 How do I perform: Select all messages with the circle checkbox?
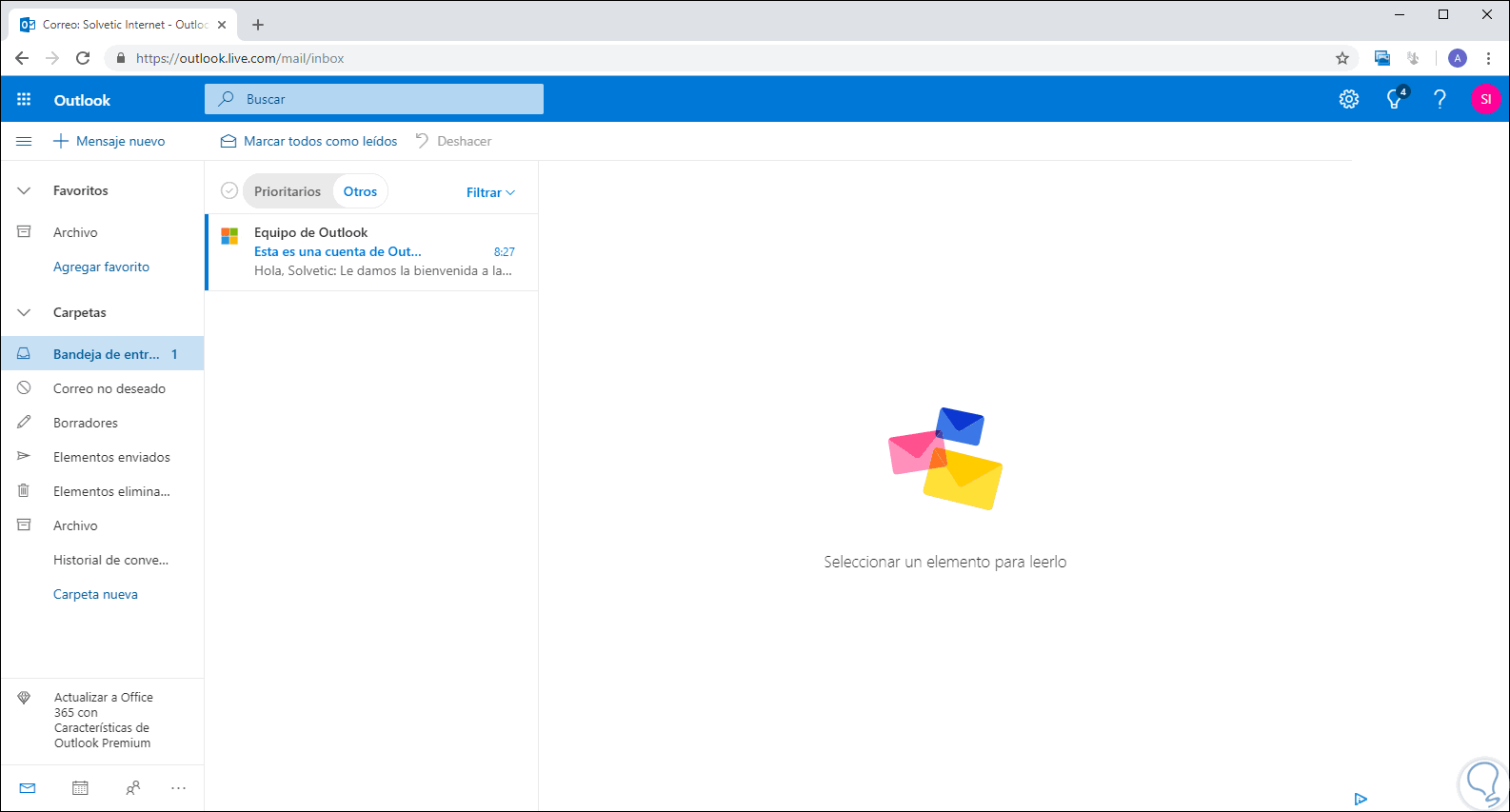229,190
